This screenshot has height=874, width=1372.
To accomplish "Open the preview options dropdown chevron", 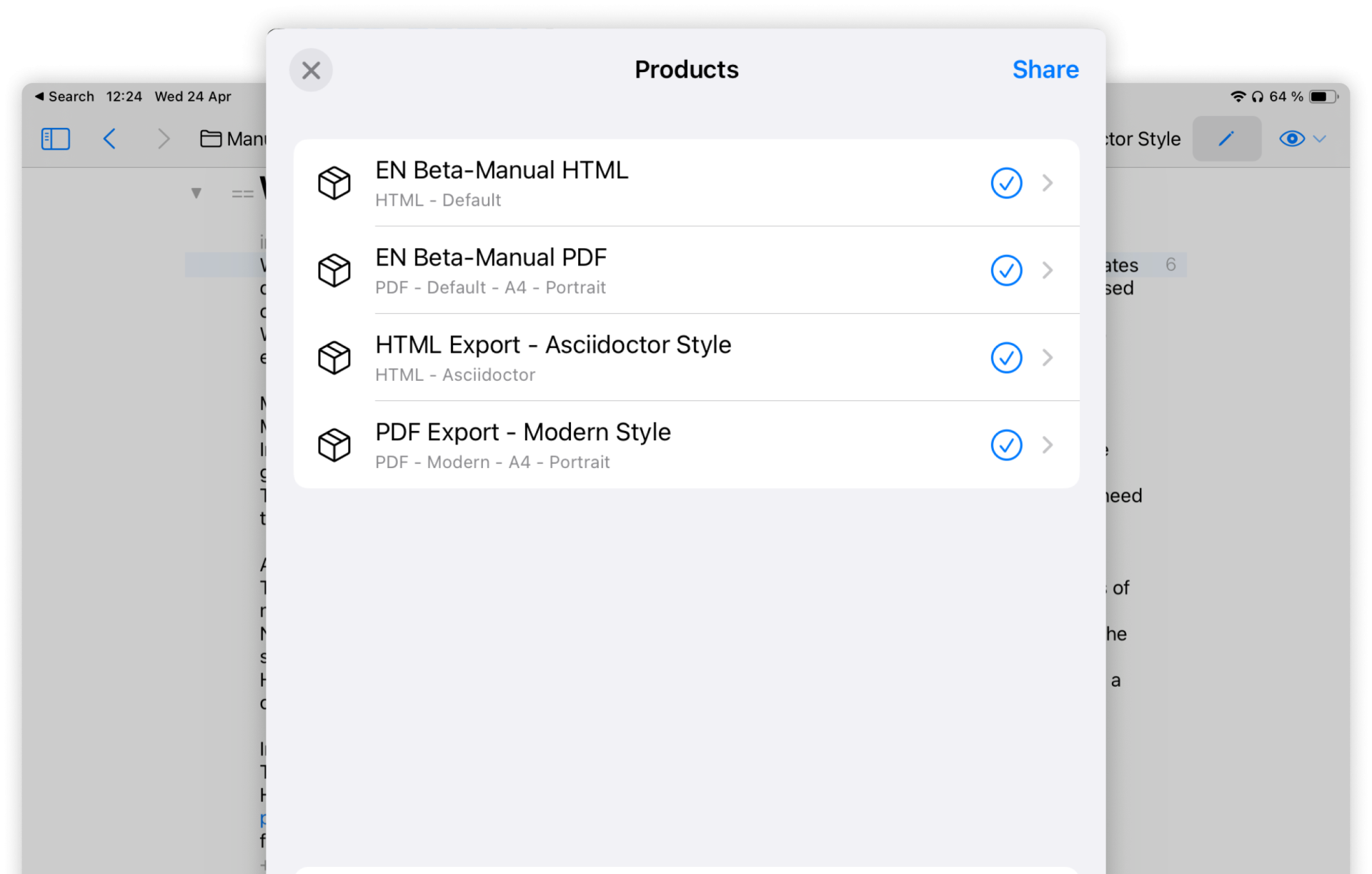I will 1320,139.
